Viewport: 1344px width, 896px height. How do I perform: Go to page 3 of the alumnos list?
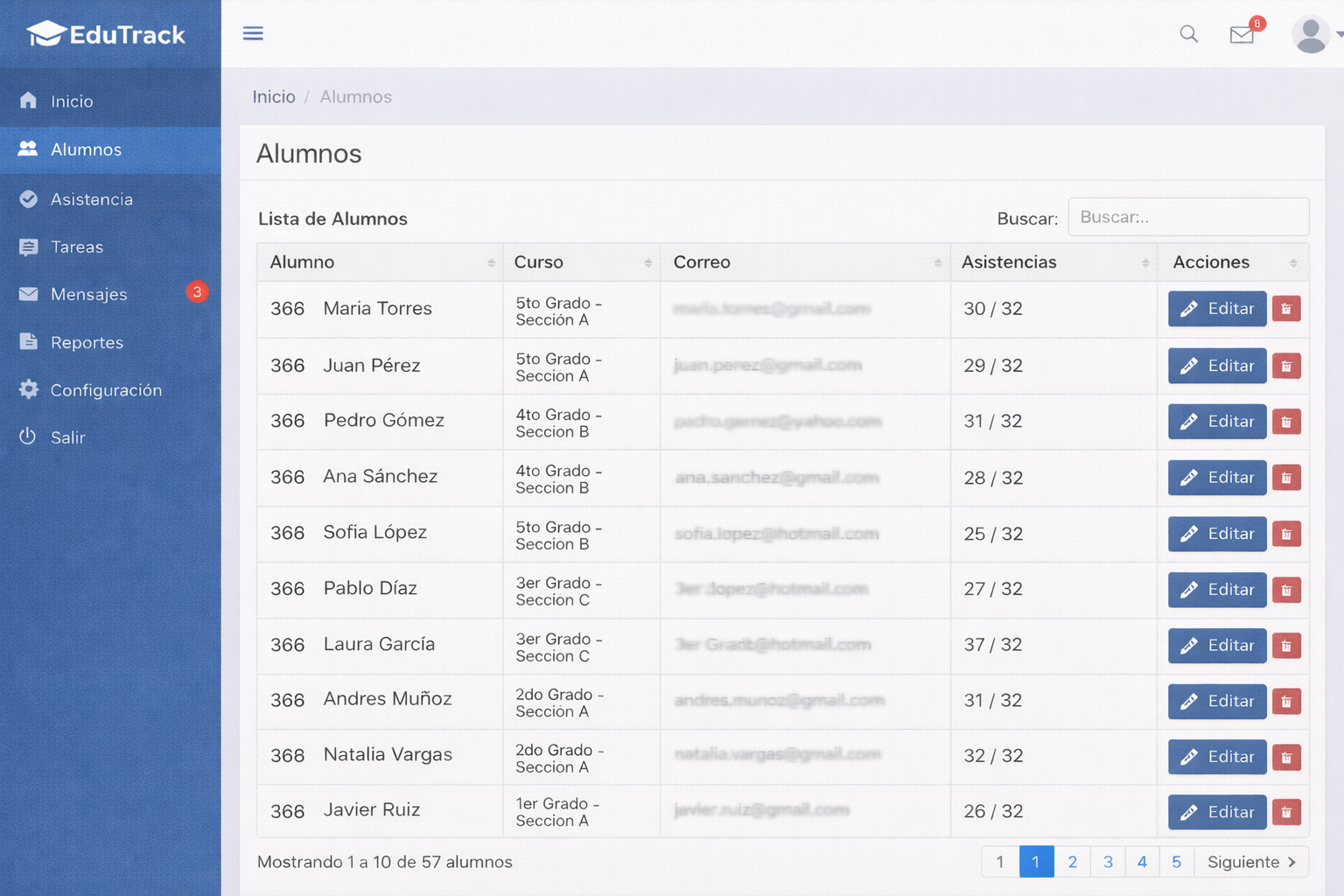pos(1107,862)
